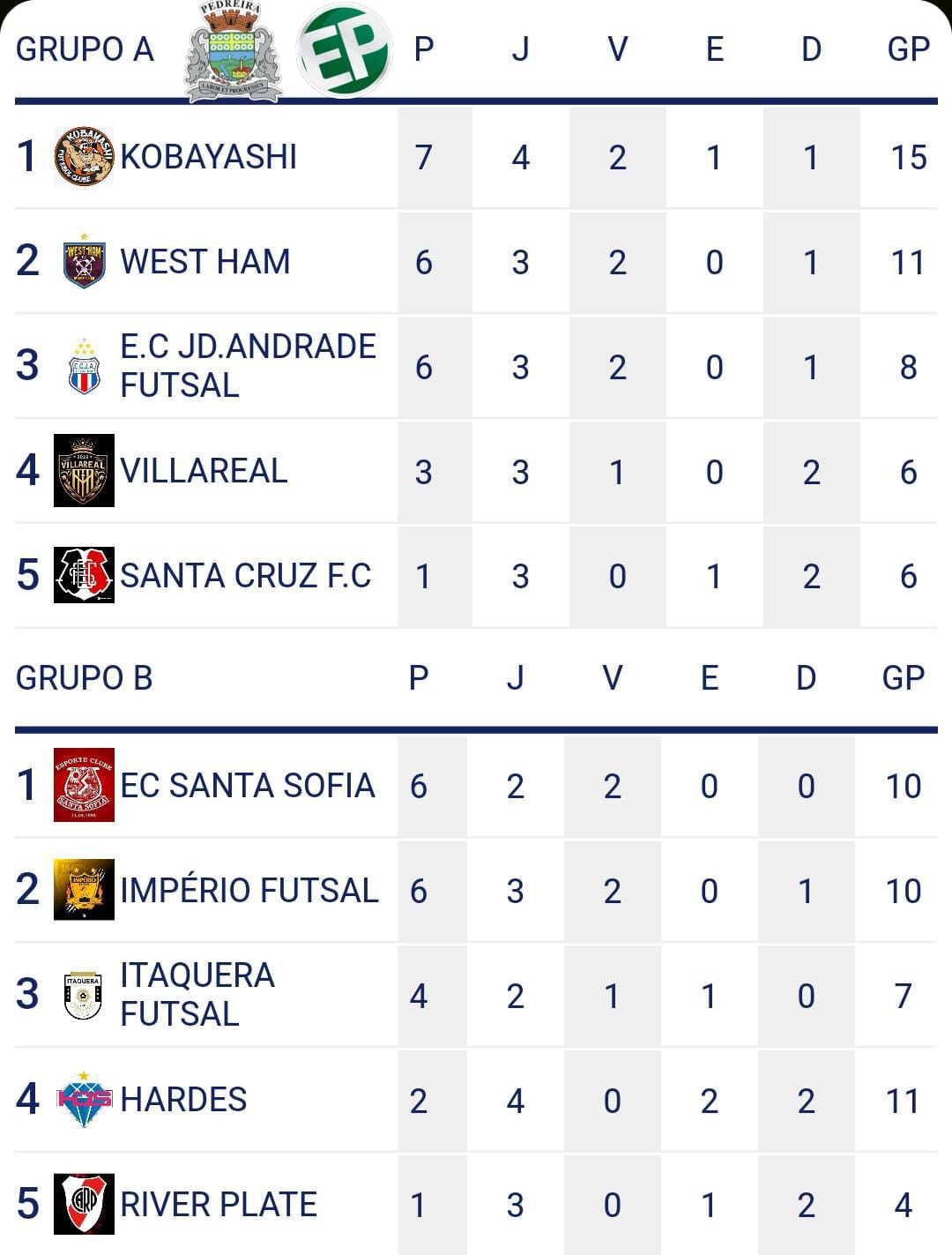Screen dimensions: 952x1255
Task: Select the West Ham team badge
Action: [x=85, y=261]
